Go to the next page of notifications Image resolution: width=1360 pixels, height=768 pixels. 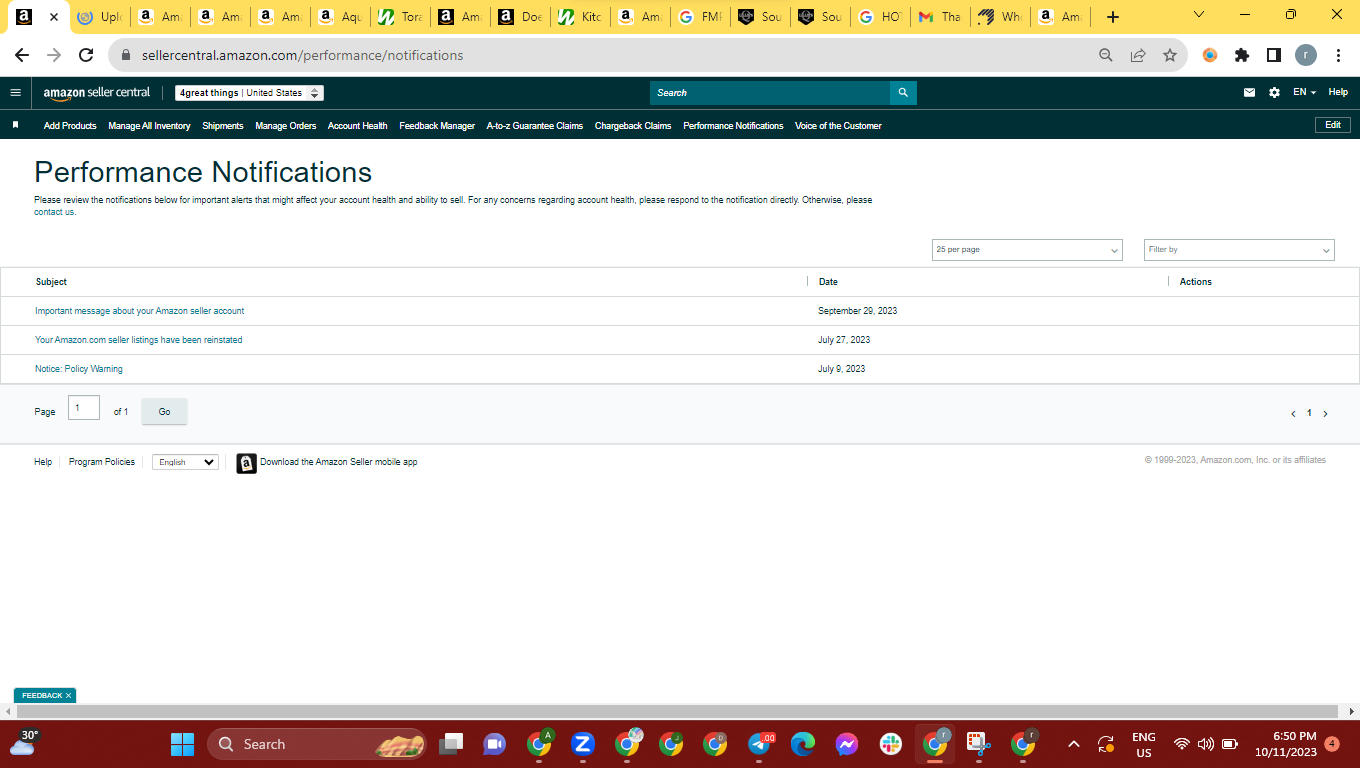1326,413
